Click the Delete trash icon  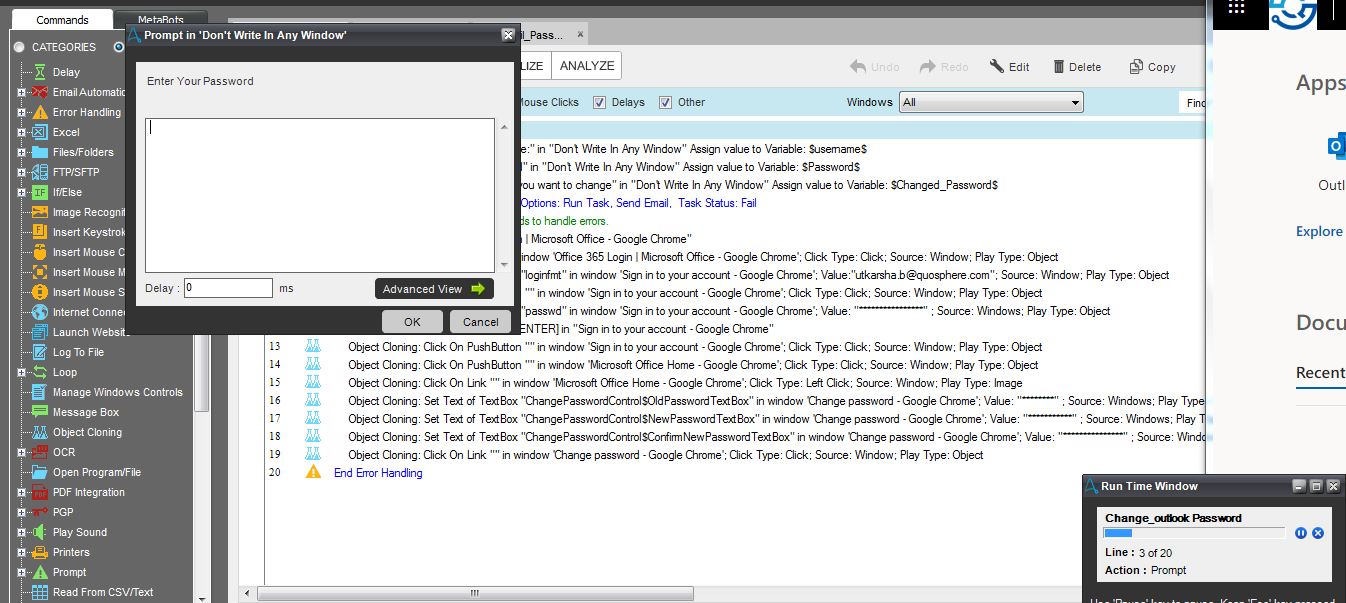coord(1059,67)
